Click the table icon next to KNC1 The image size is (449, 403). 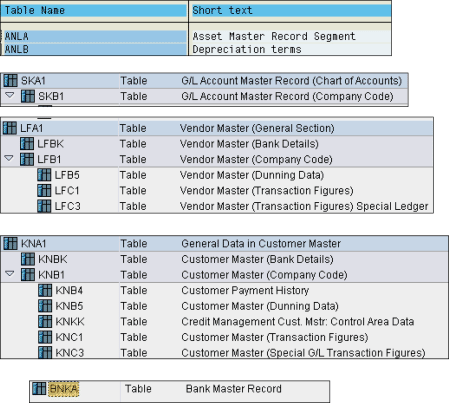tap(45, 337)
